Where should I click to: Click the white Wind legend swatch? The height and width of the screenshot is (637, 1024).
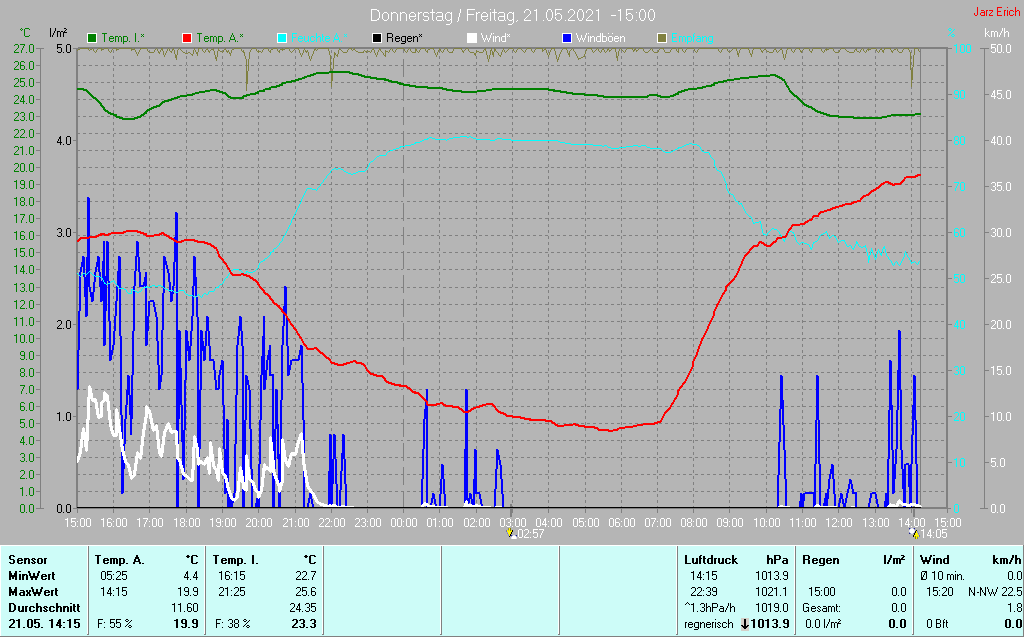click(x=472, y=38)
